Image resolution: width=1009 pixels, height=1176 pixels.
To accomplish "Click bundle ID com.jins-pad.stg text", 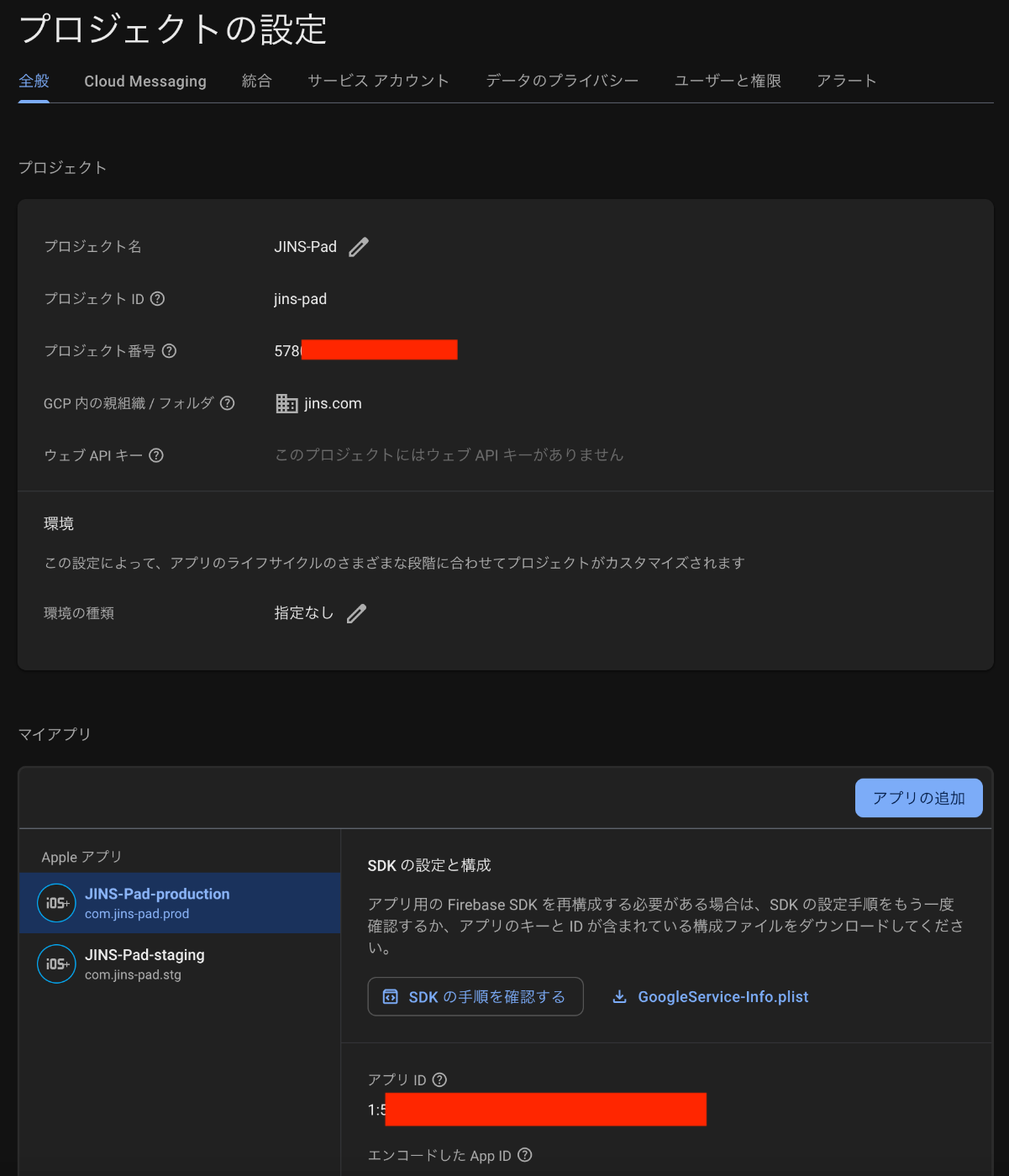I will (x=133, y=975).
